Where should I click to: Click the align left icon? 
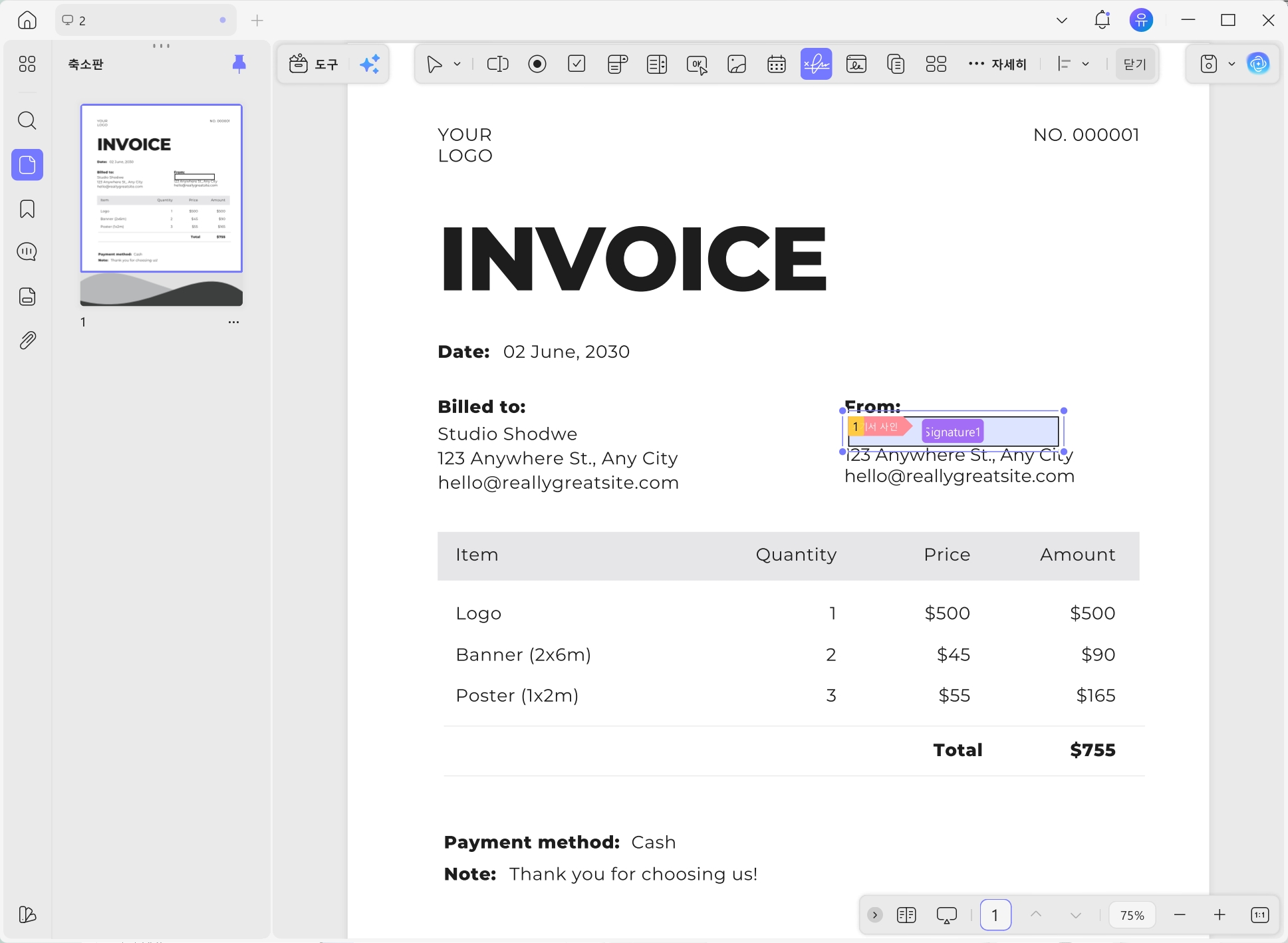point(1065,65)
